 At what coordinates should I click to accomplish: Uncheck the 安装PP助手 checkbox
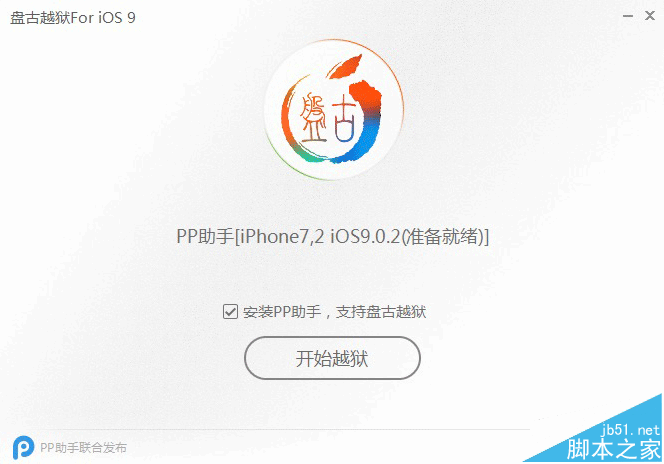point(230,312)
